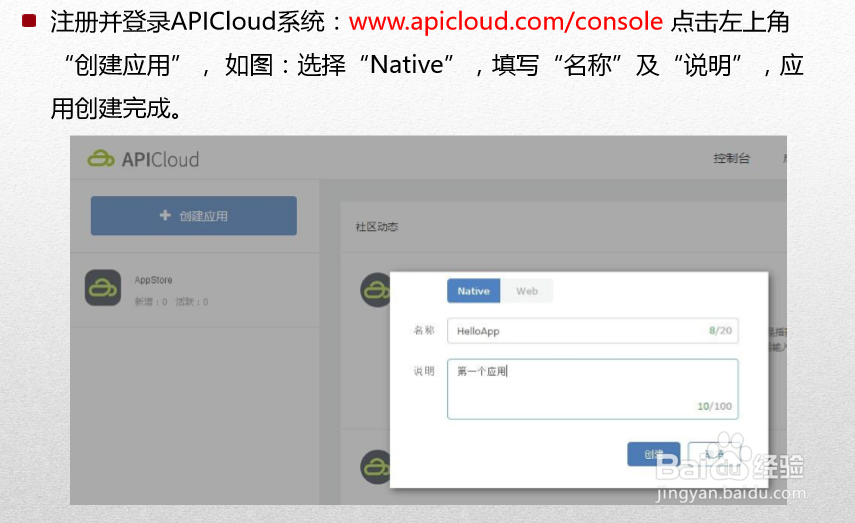
Task: Click the APICloud brand text in header
Action: coord(160,159)
